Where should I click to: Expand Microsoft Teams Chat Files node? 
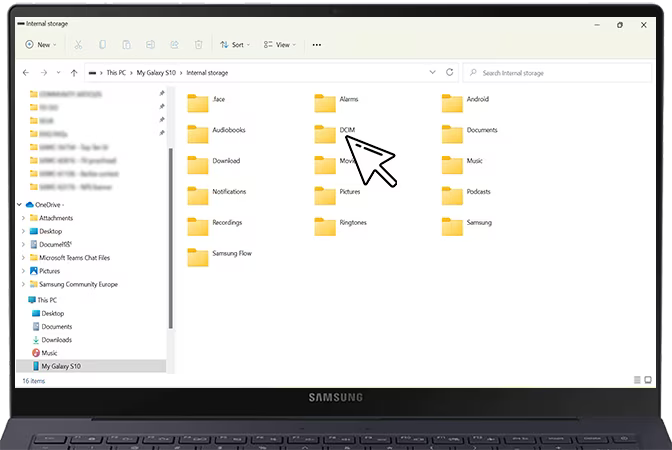23,258
